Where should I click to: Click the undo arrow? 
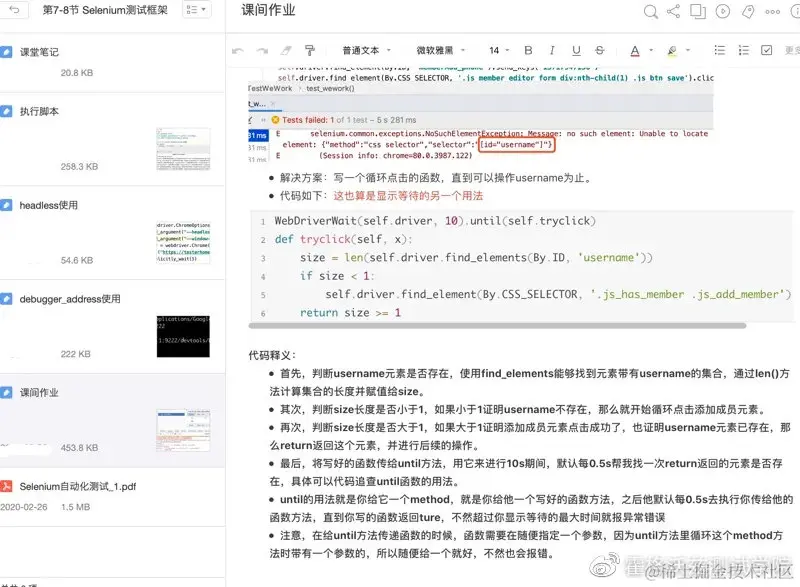[x=238, y=50]
